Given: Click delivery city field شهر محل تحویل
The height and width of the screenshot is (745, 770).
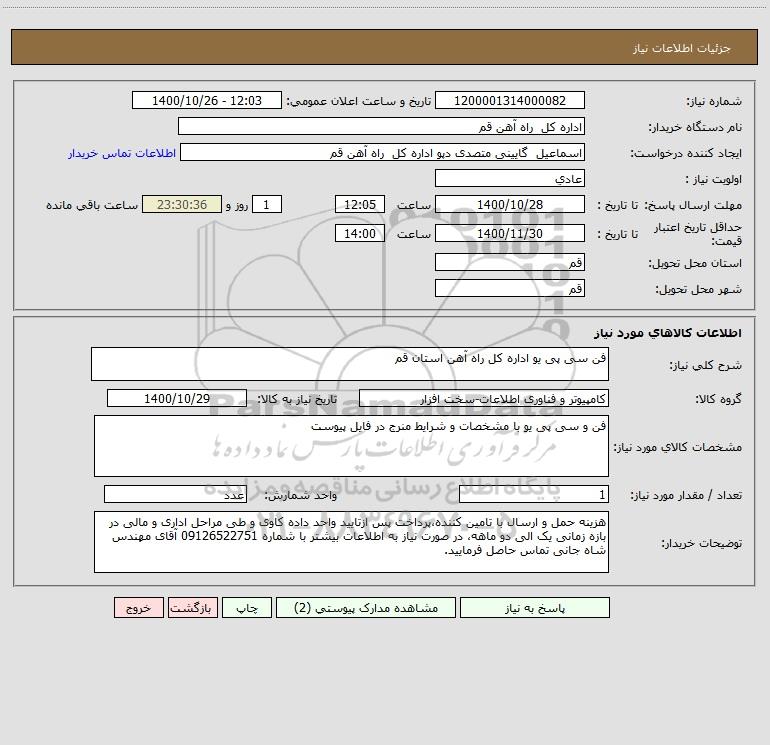Looking at the screenshot, I should [x=510, y=288].
